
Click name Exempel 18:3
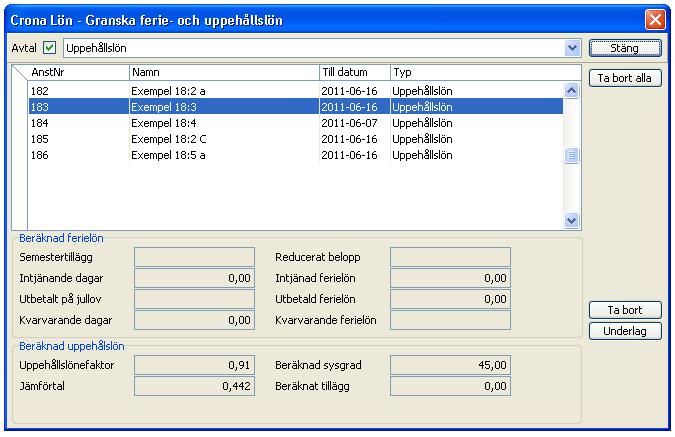pos(164,107)
